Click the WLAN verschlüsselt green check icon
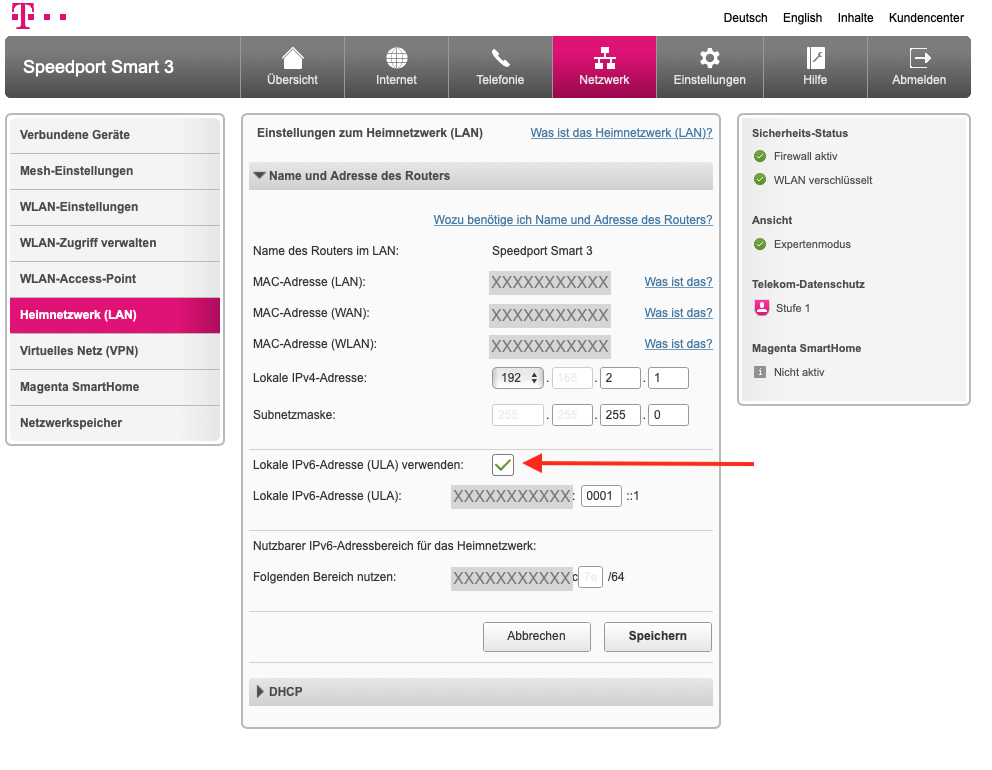Image resolution: width=992 pixels, height=770 pixels. pos(760,180)
